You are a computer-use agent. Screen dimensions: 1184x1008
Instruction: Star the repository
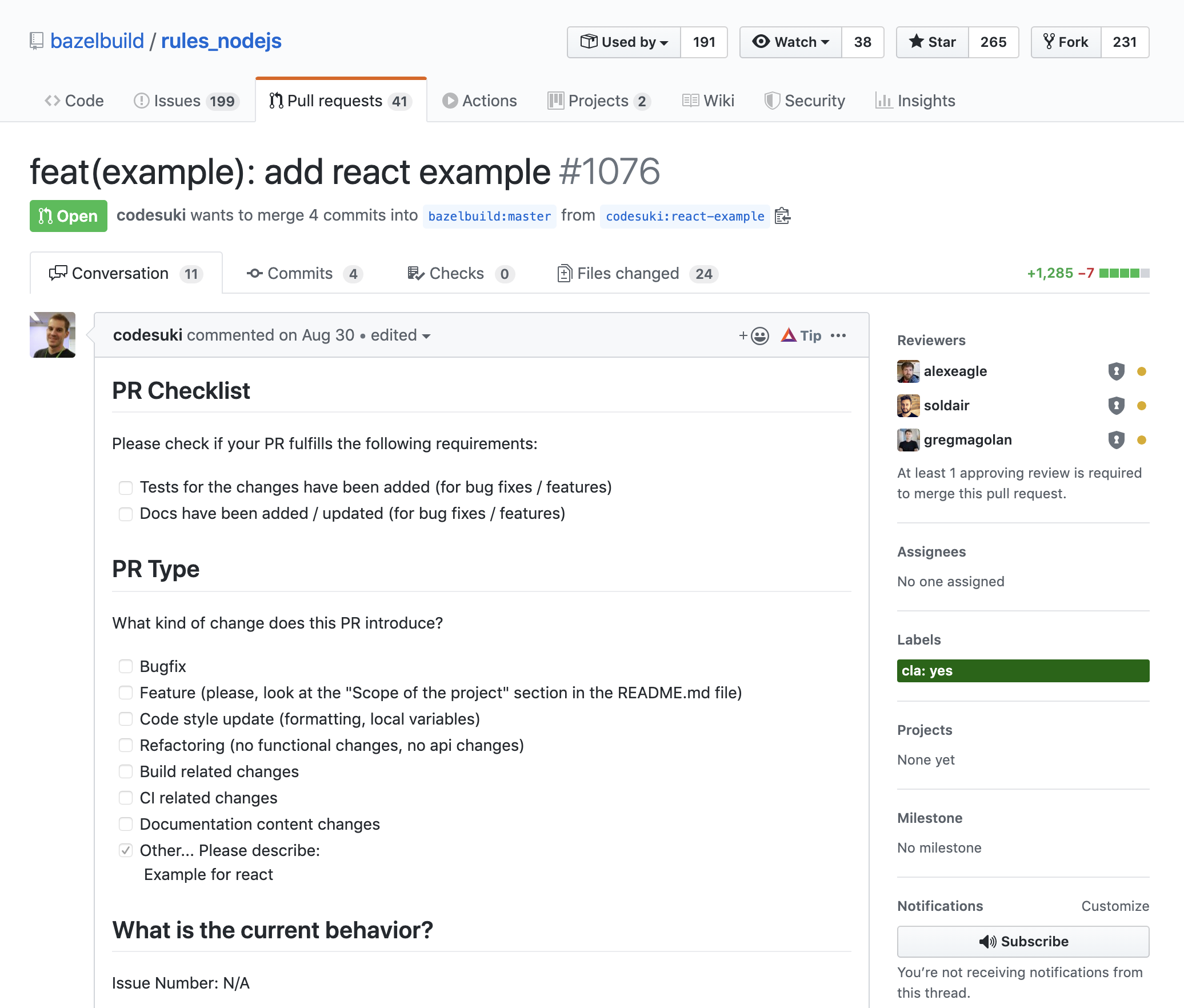click(x=933, y=42)
